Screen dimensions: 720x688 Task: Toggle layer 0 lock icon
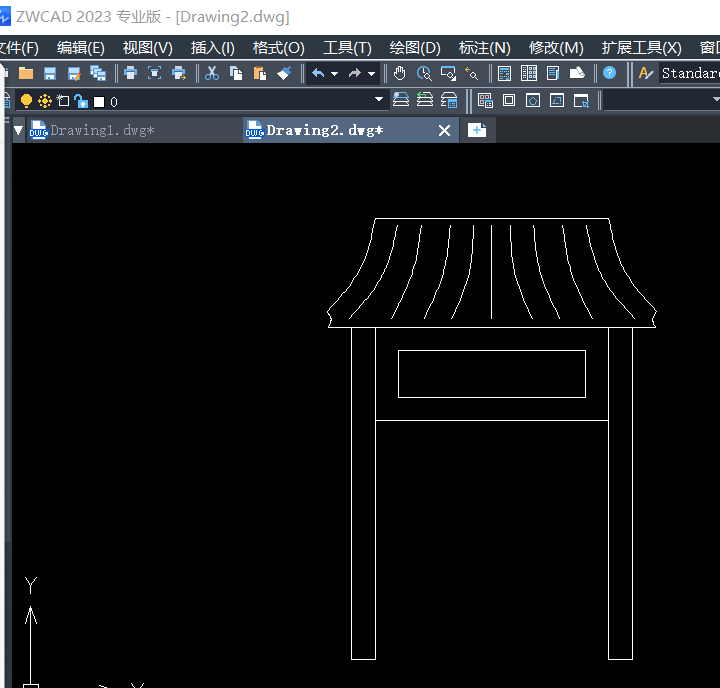(x=81, y=101)
